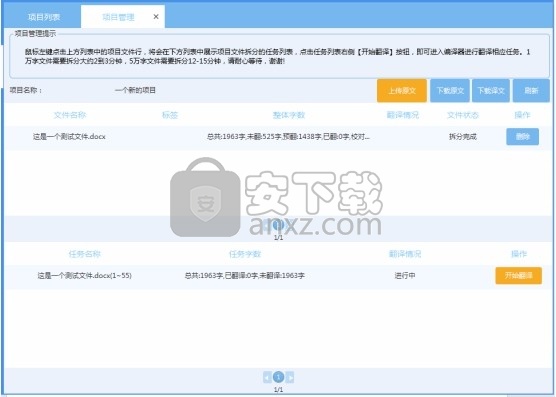Click the project name 一个新的项目
The height and width of the screenshot is (397, 556).
[x=135, y=90]
